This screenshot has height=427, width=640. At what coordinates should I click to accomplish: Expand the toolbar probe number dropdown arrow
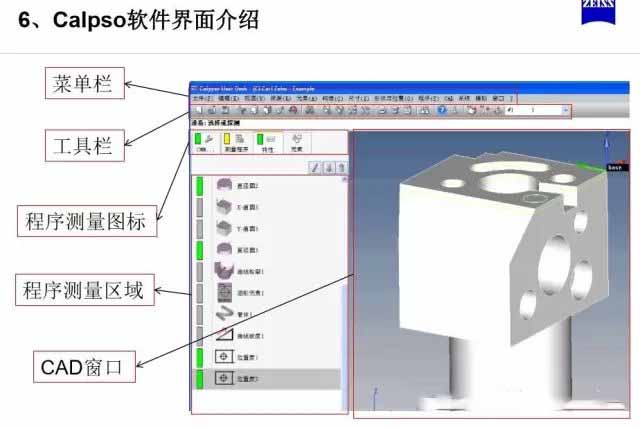coord(565,110)
